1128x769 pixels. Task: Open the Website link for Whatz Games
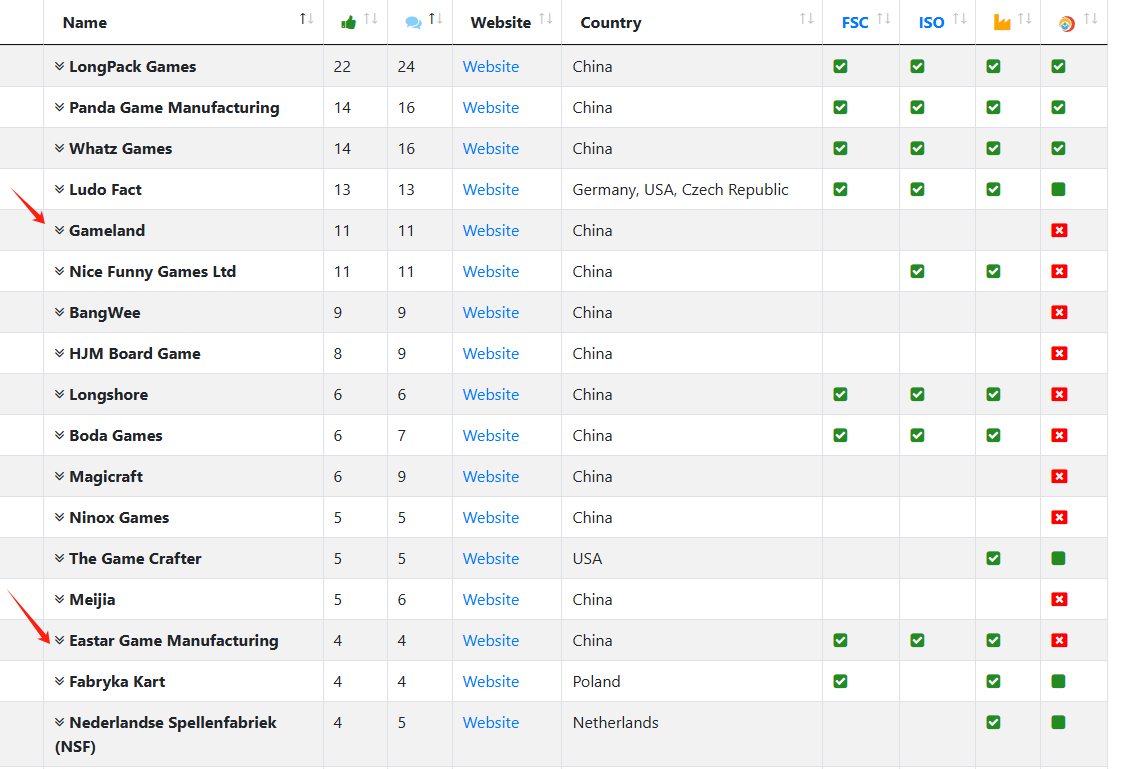point(491,149)
